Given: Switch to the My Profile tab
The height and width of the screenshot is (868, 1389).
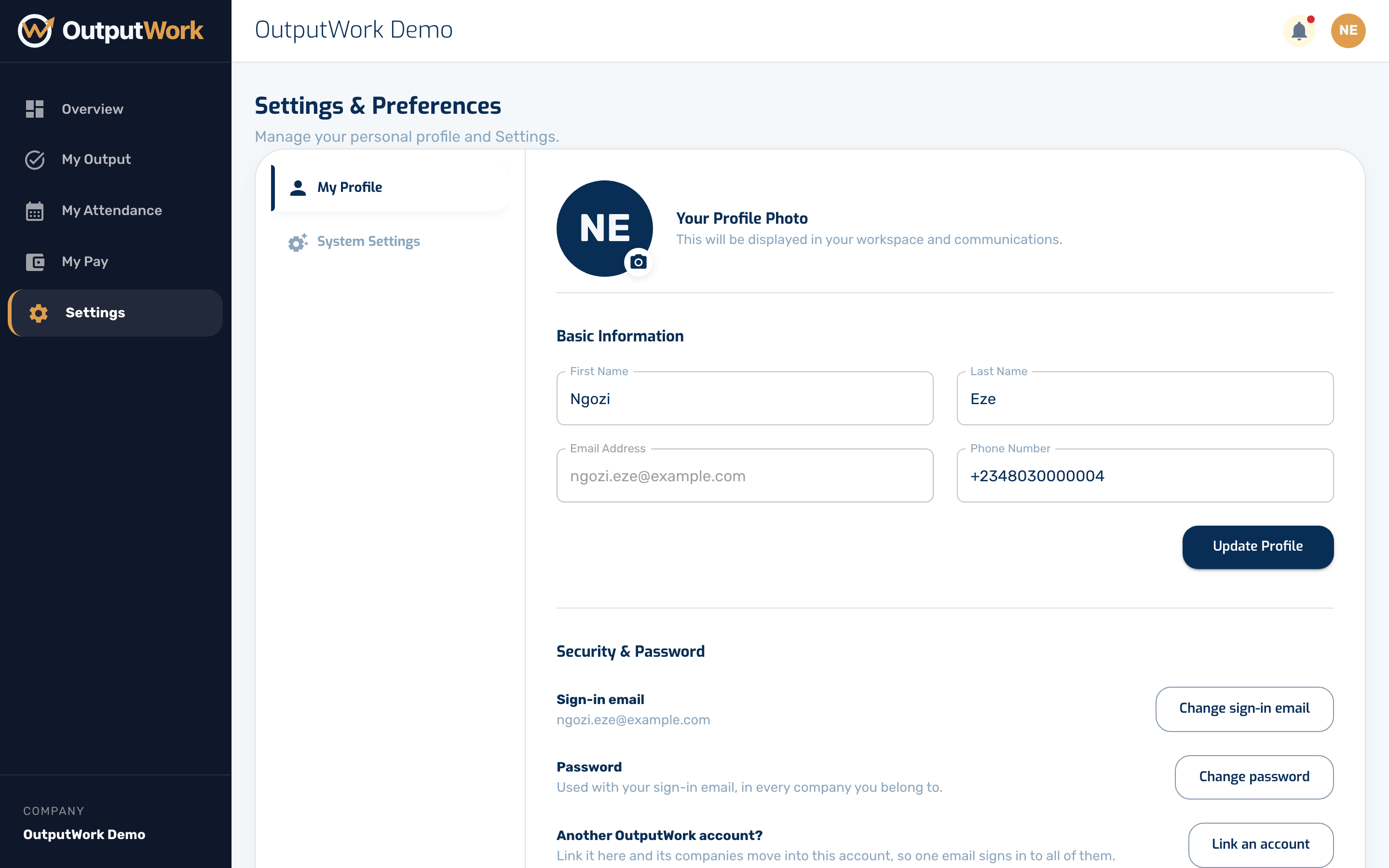Looking at the screenshot, I should coord(390,188).
